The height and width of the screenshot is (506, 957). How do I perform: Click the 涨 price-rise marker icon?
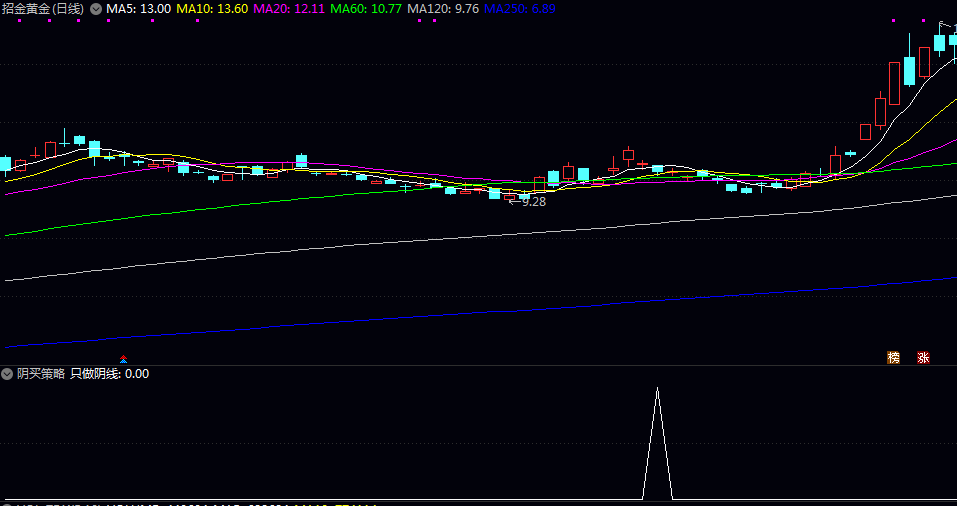pyautogui.click(x=924, y=357)
